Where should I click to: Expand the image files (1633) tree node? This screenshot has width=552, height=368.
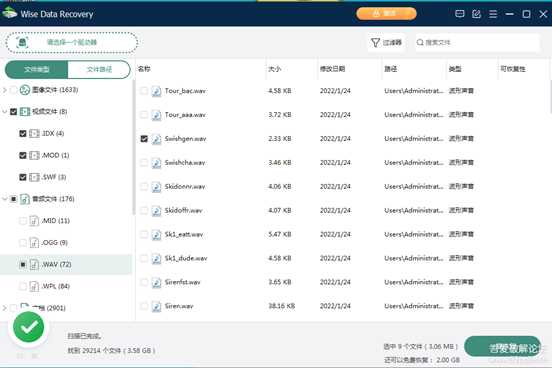[x=5, y=90]
